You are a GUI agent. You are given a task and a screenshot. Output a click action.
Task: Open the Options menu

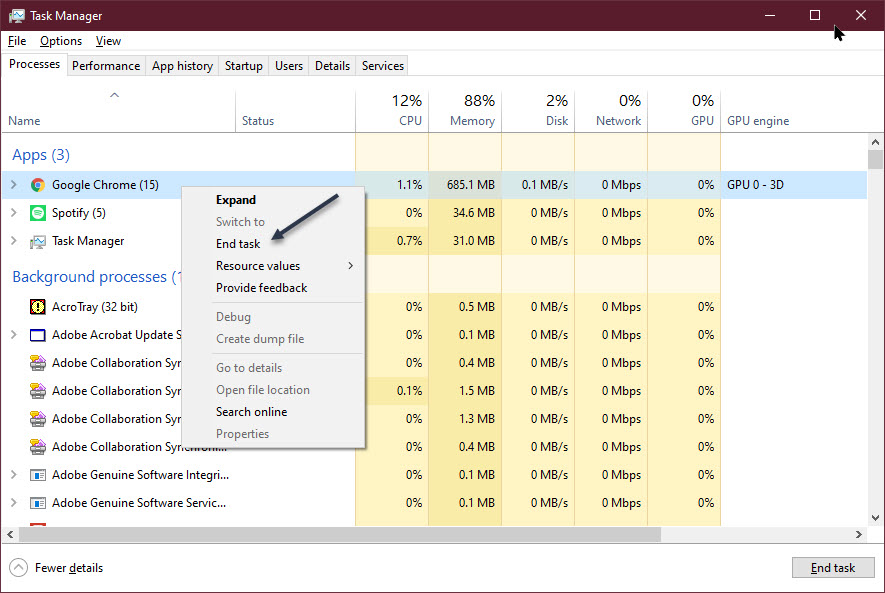click(61, 41)
